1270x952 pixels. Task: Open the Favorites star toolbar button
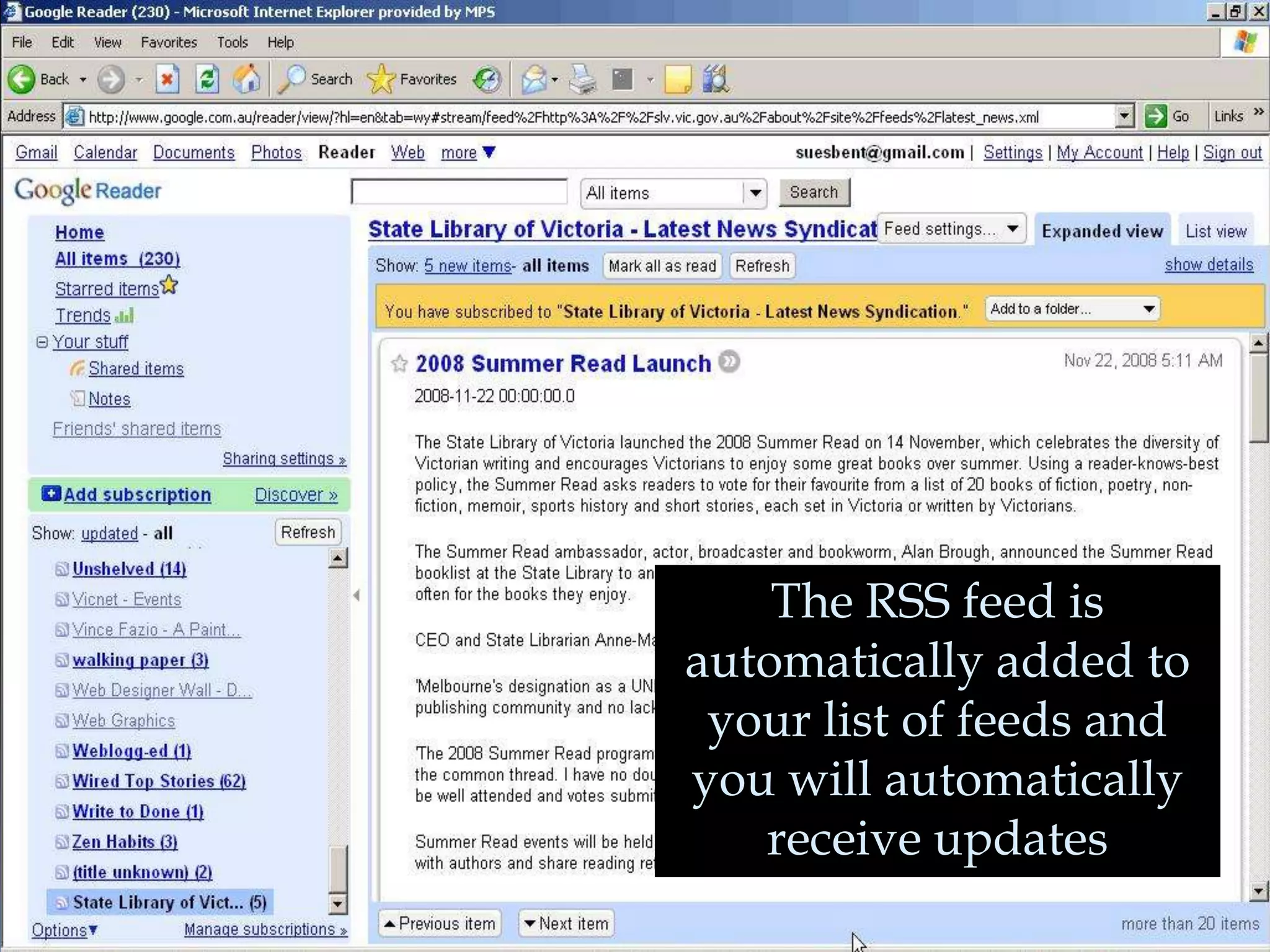381,79
